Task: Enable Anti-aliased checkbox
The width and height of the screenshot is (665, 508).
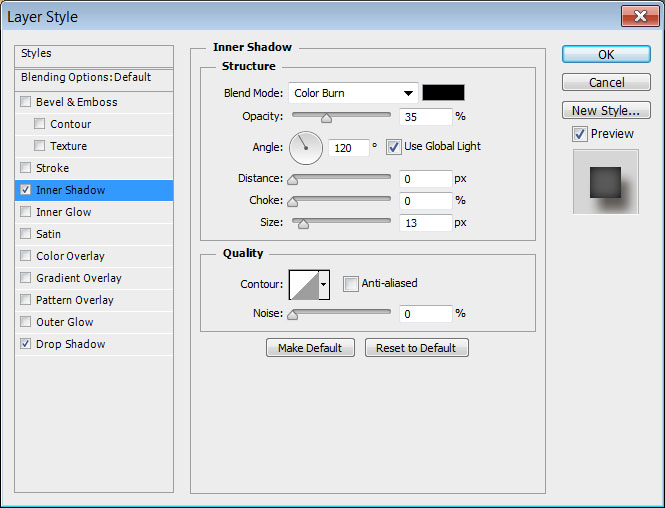Action: tap(351, 284)
